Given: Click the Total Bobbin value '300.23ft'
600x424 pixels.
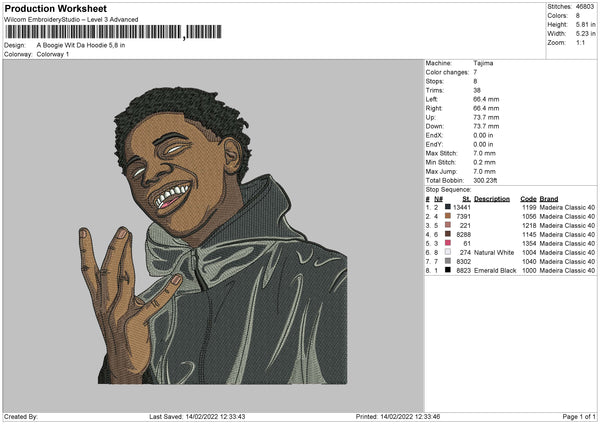Looking at the screenshot, I should click(485, 180).
